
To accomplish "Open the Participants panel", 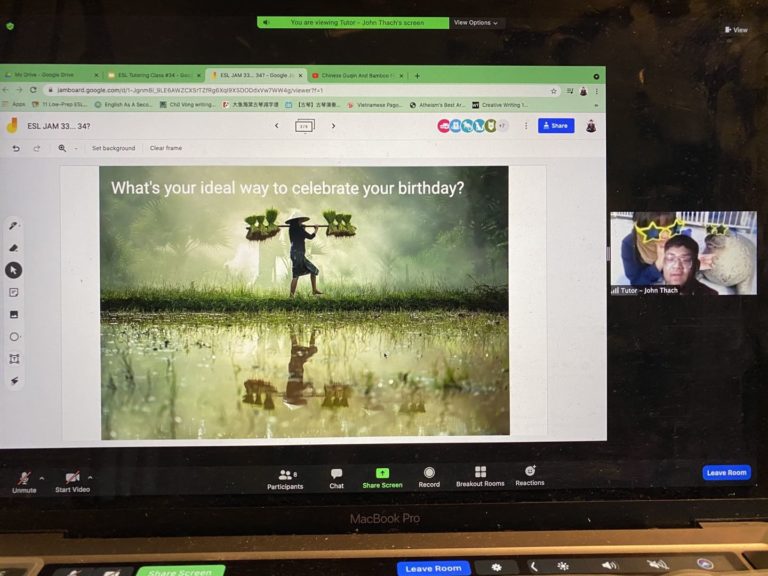I will pyautogui.click(x=285, y=480).
